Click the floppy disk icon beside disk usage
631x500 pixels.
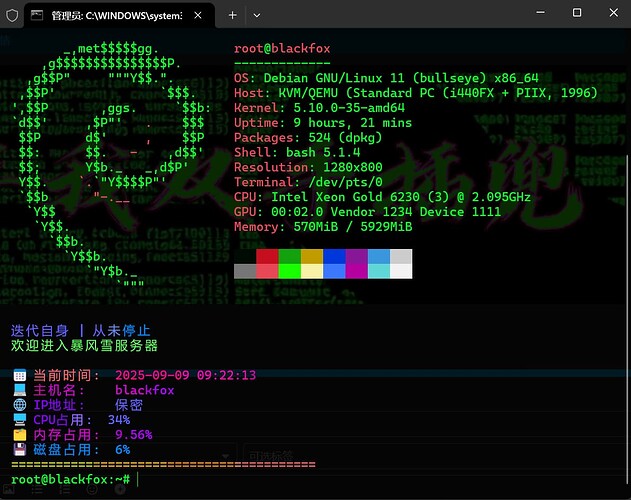[x=19, y=450]
